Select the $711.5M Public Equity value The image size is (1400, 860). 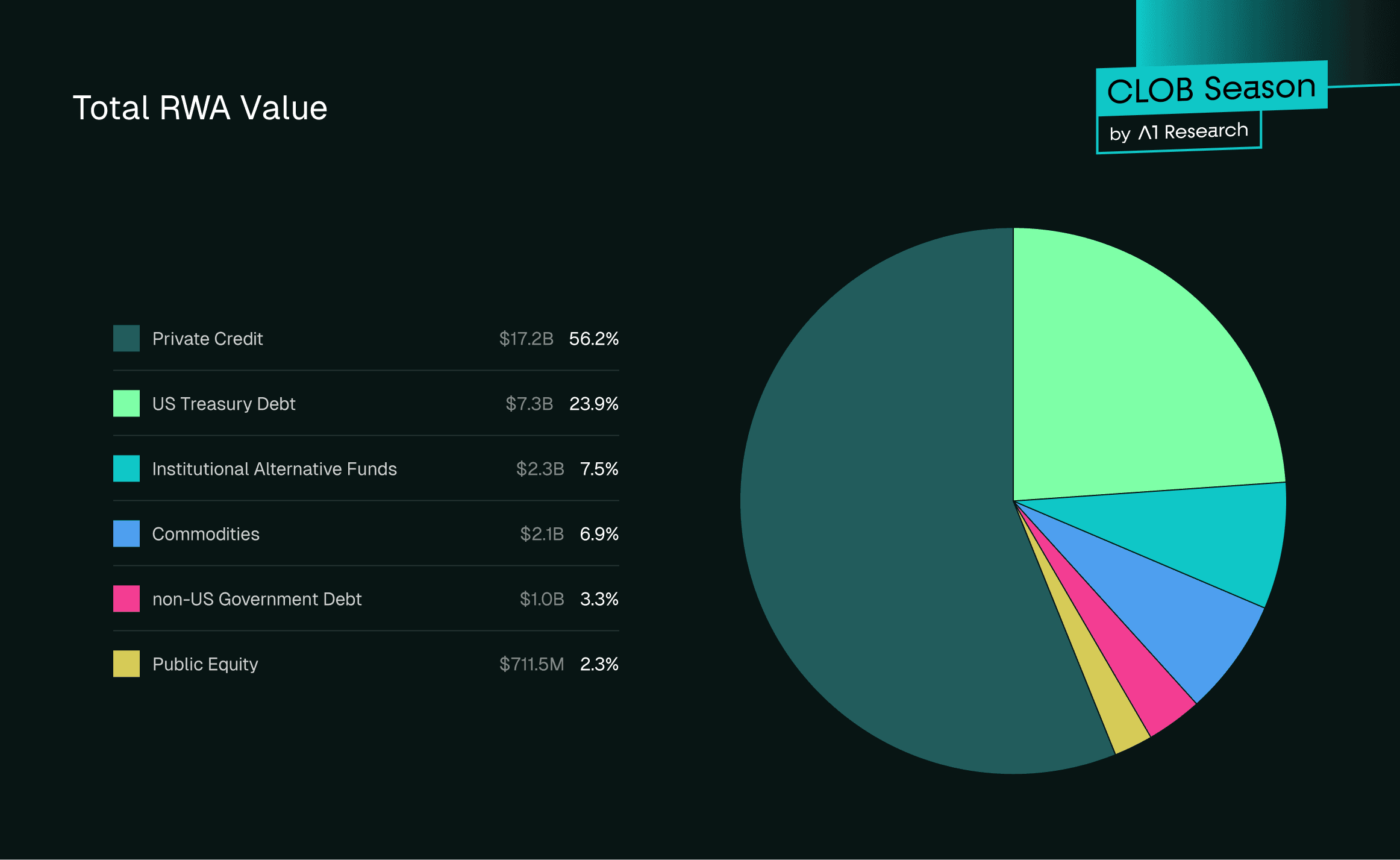point(531,664)
